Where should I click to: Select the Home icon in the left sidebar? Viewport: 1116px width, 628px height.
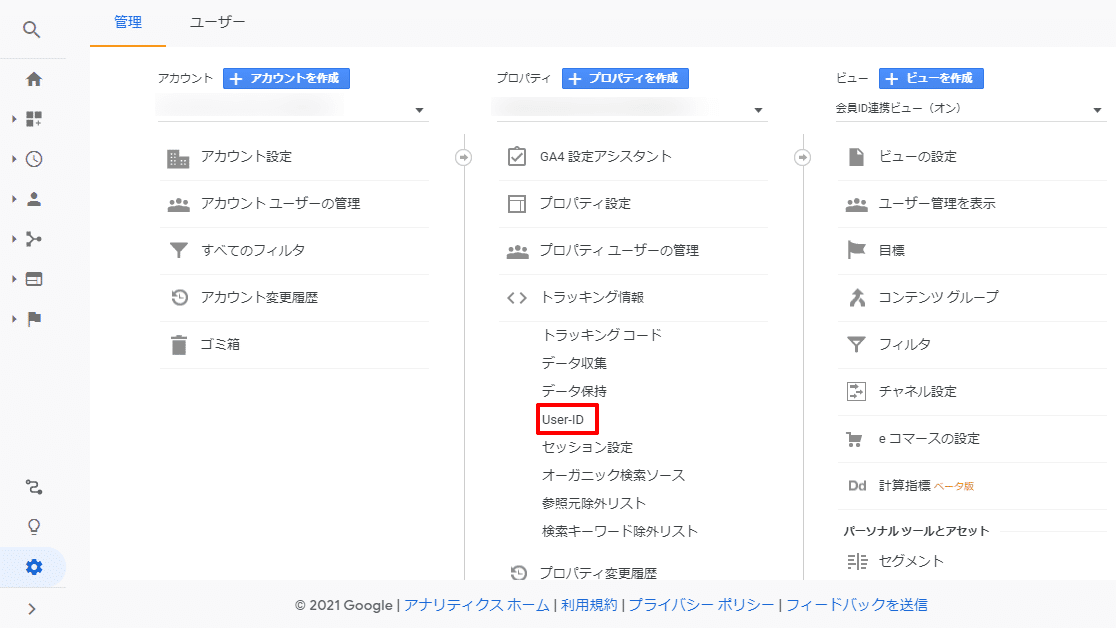(33, 78)
